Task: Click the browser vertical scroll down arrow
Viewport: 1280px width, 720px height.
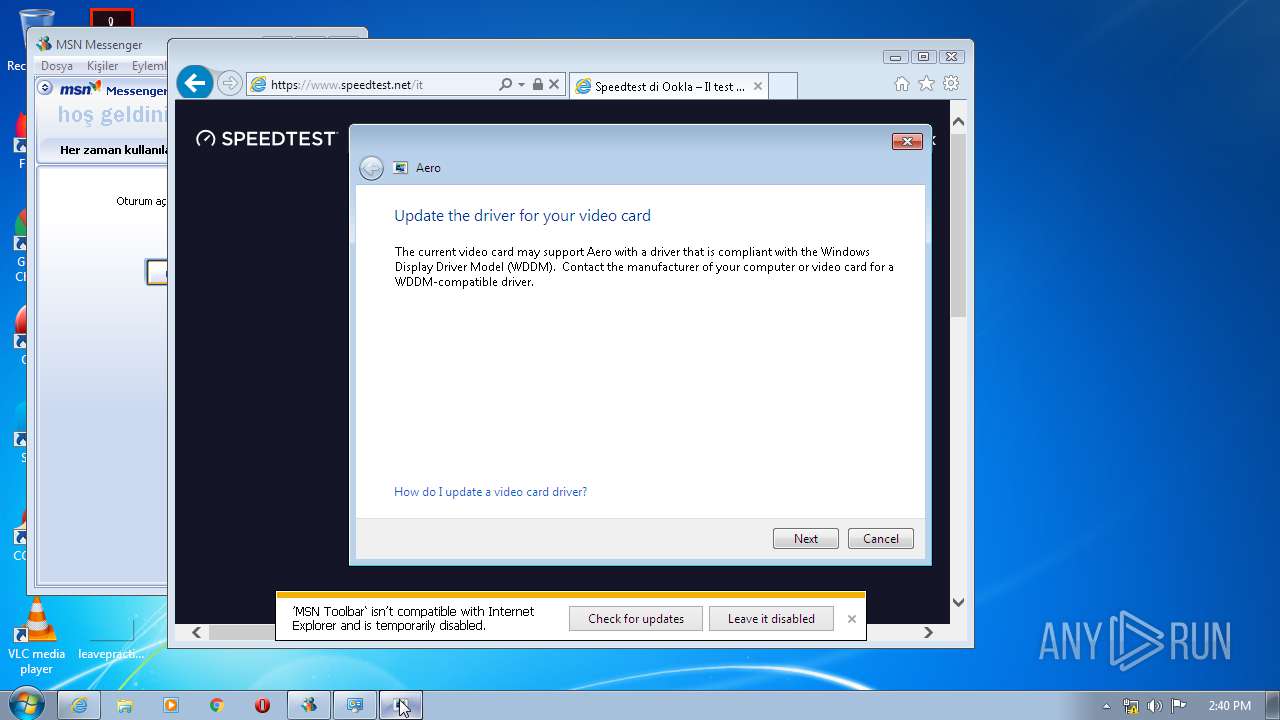Action: pyautogui.click(x=958, y=602)
